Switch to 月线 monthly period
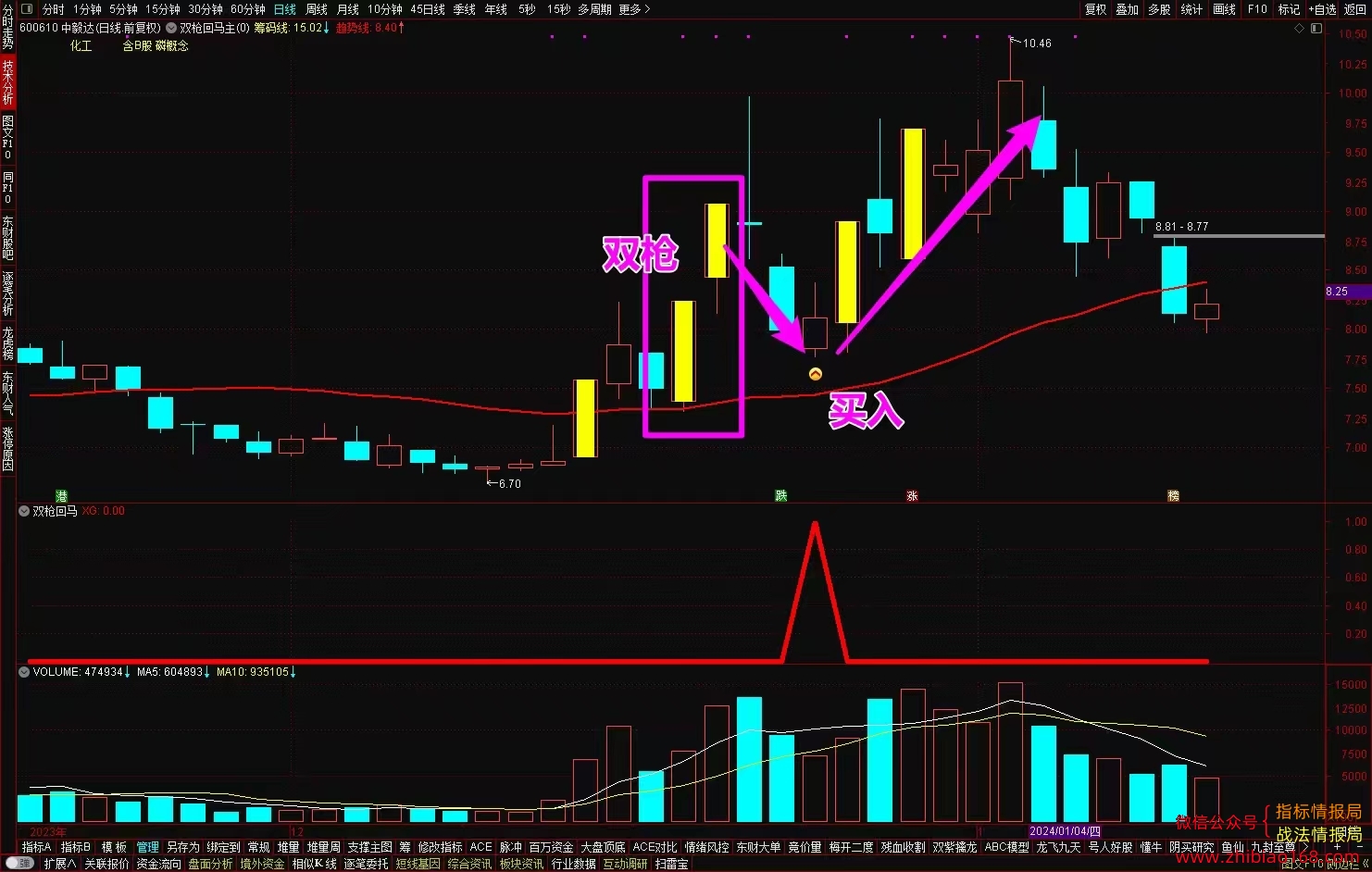The height and width of the screenshot is (872, 1372). tap(348, 9)
